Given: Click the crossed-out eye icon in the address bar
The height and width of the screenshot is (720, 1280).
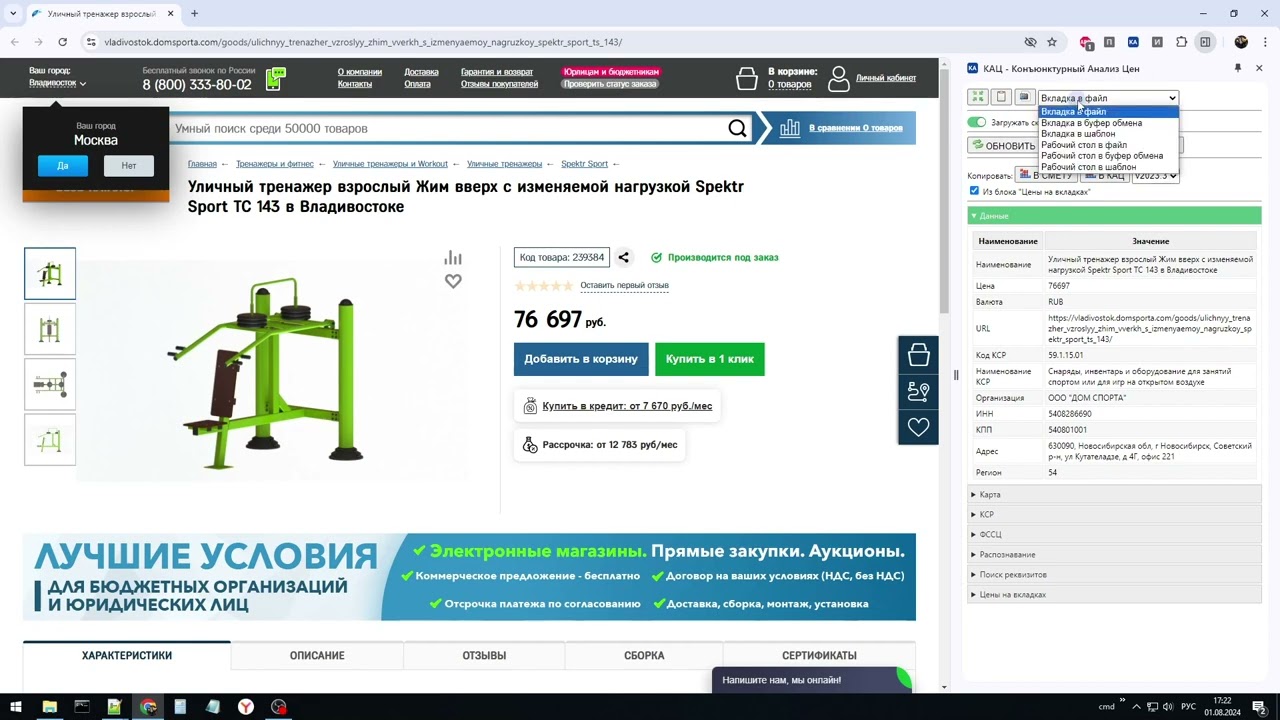Looking at the screenshot, I should [1030, 42].
